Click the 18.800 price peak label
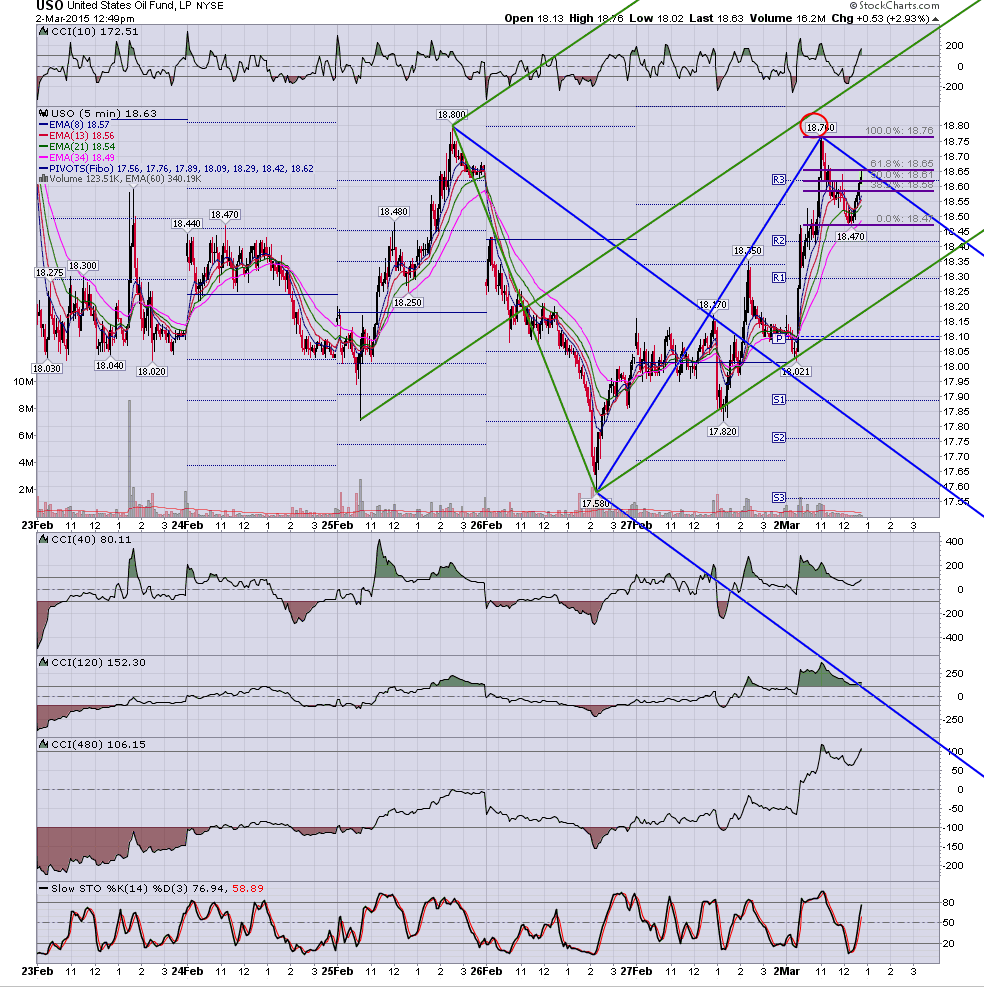This screenshot has width=984, height=987. click(x=451, y=115)
